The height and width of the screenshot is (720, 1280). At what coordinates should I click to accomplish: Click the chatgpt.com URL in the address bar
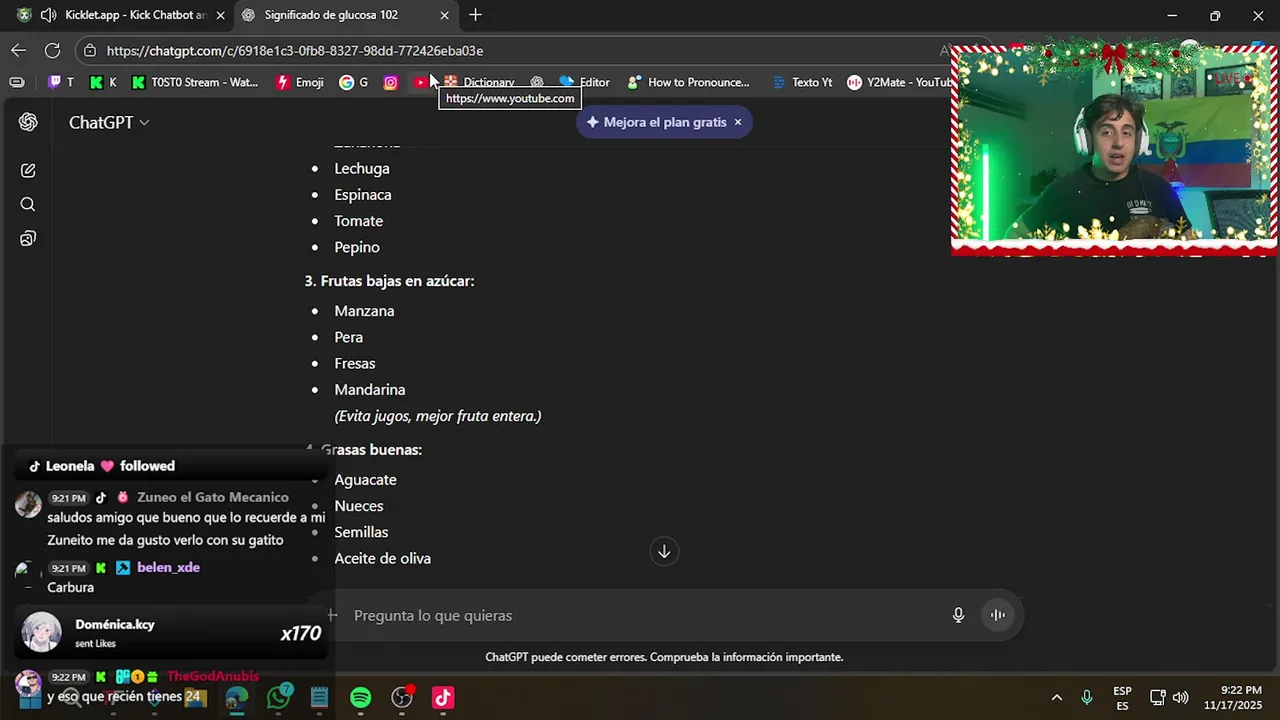click(x=295, y=50)
